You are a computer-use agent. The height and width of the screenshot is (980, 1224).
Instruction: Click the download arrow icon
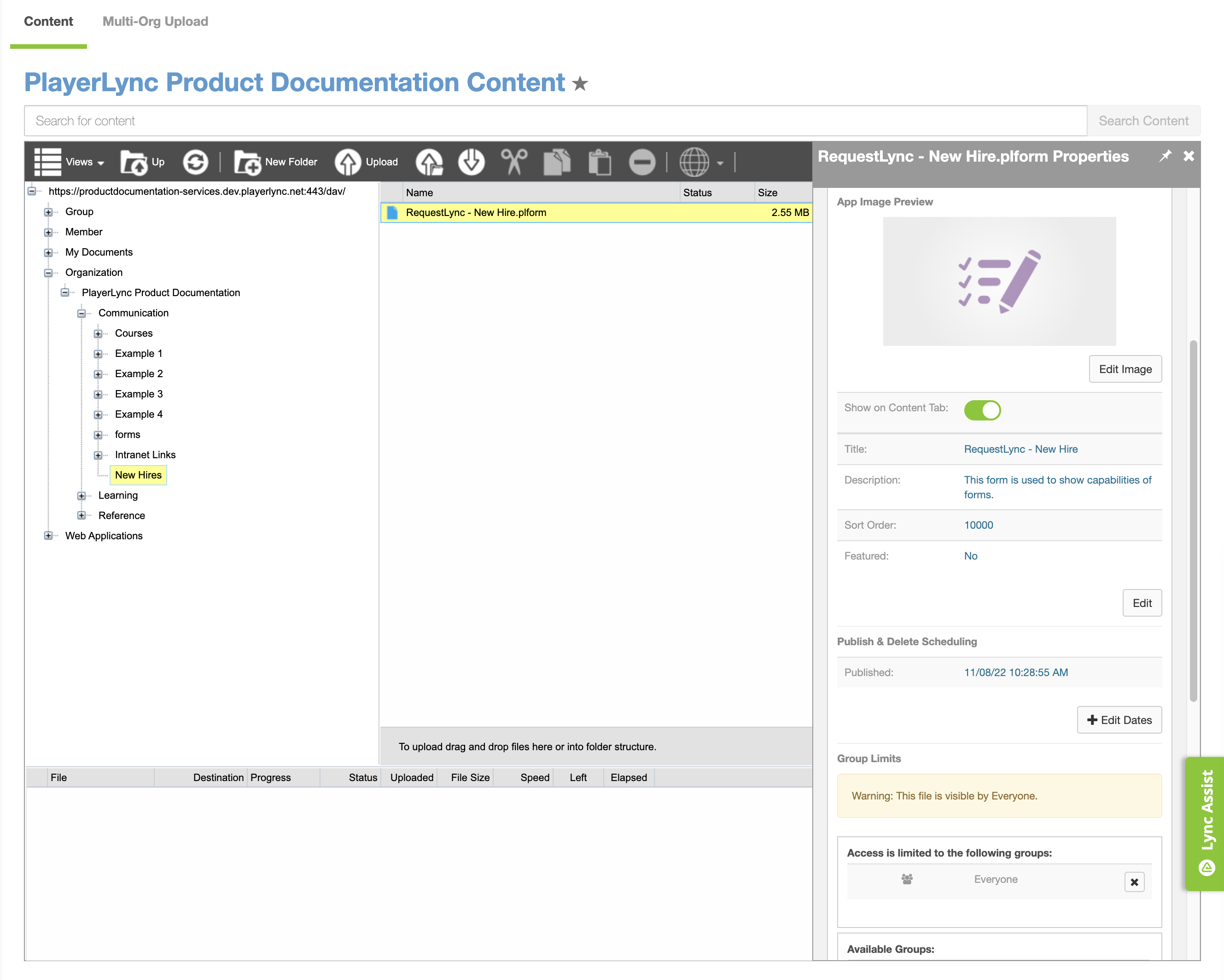[x=471, y=162]
